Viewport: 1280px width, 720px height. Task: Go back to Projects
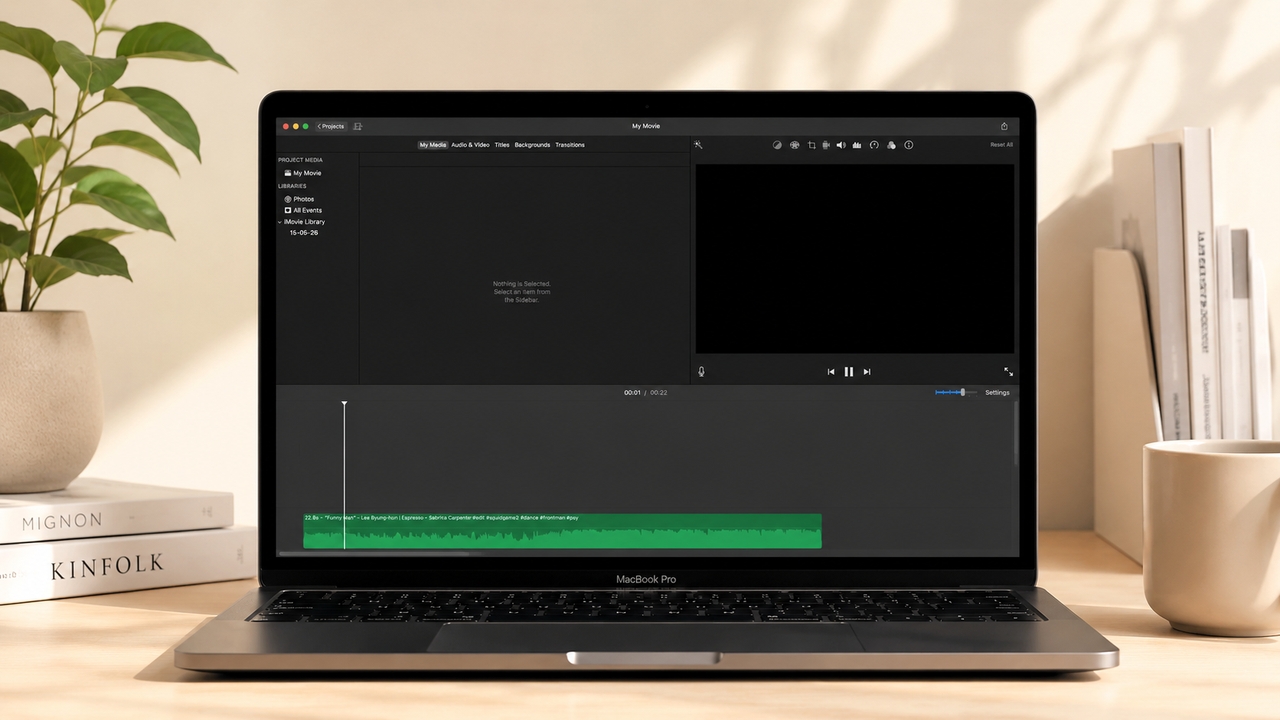(x=331, y=126)
